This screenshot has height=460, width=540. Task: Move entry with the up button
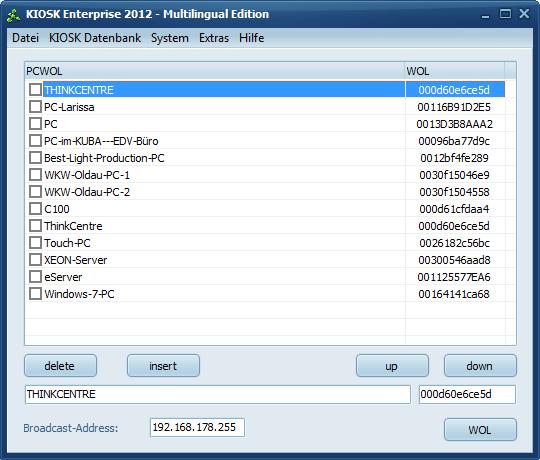392,366
